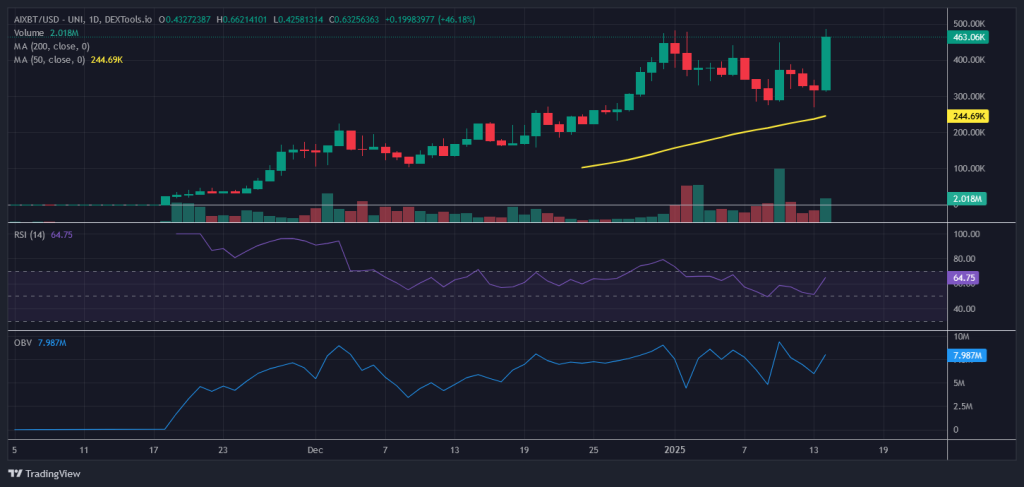The width and height of the screenshot is (1024, 487).
Task: Click the yellow 50-day moving average line
Action: pyautogui.click(x=704, y=140)
